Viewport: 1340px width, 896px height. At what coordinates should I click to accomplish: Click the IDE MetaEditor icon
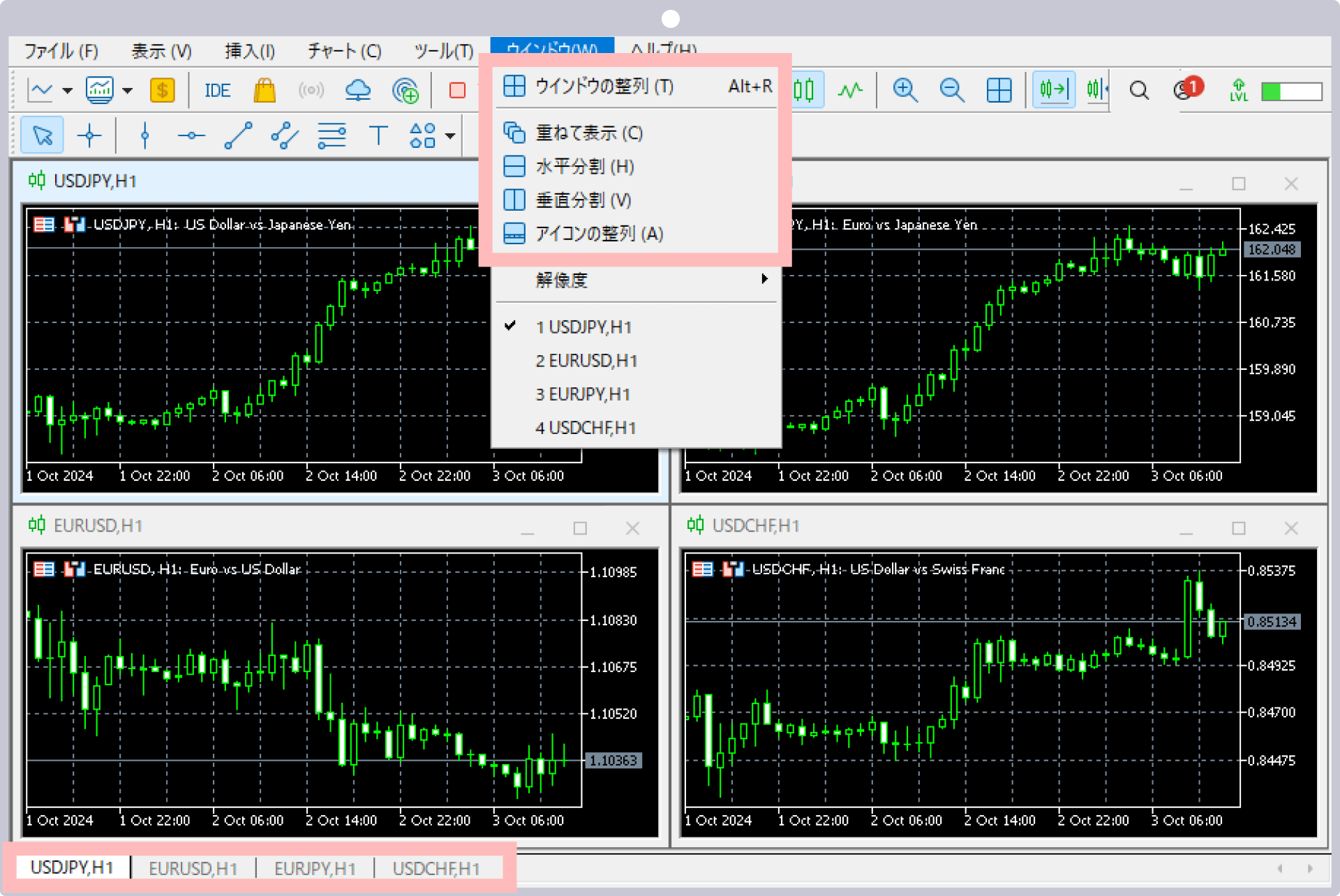pyautogui.click(x=217, y=91)
